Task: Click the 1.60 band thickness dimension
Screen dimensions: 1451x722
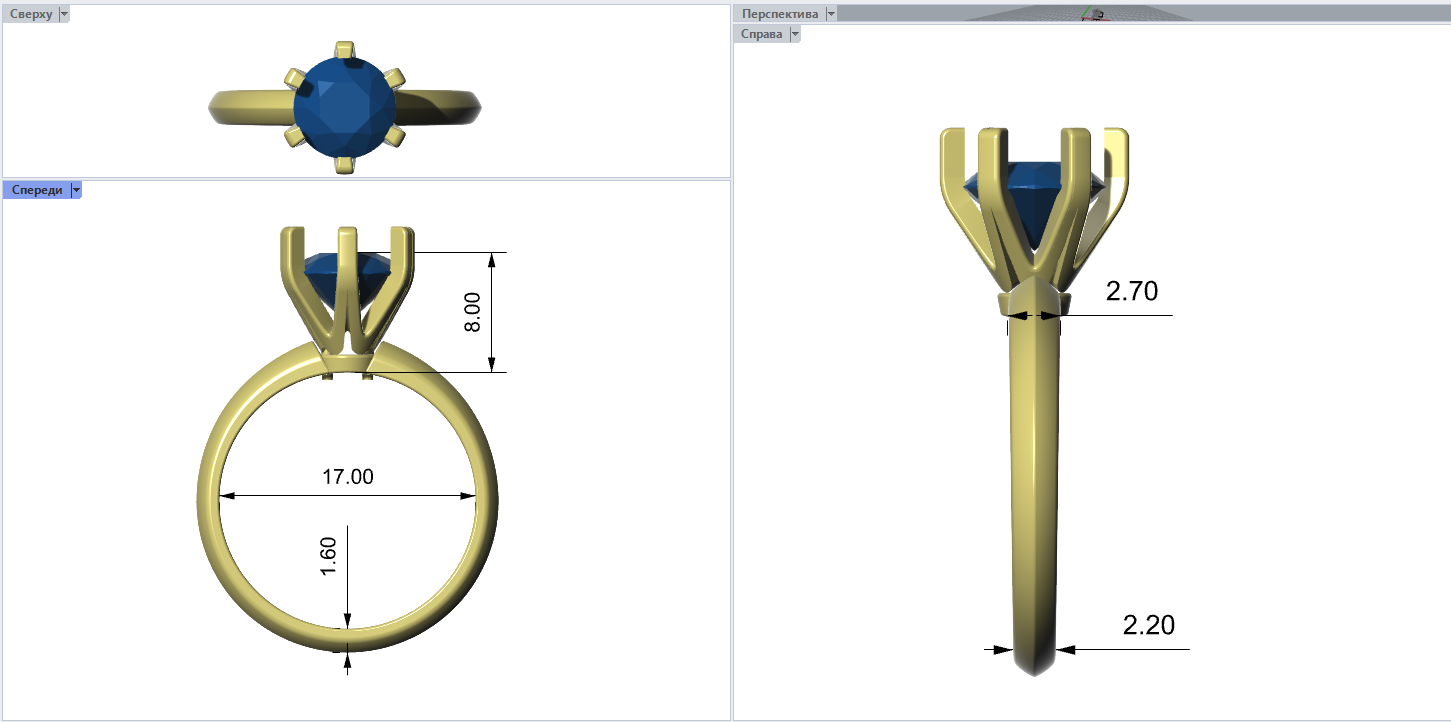Action: pos(329,556)
